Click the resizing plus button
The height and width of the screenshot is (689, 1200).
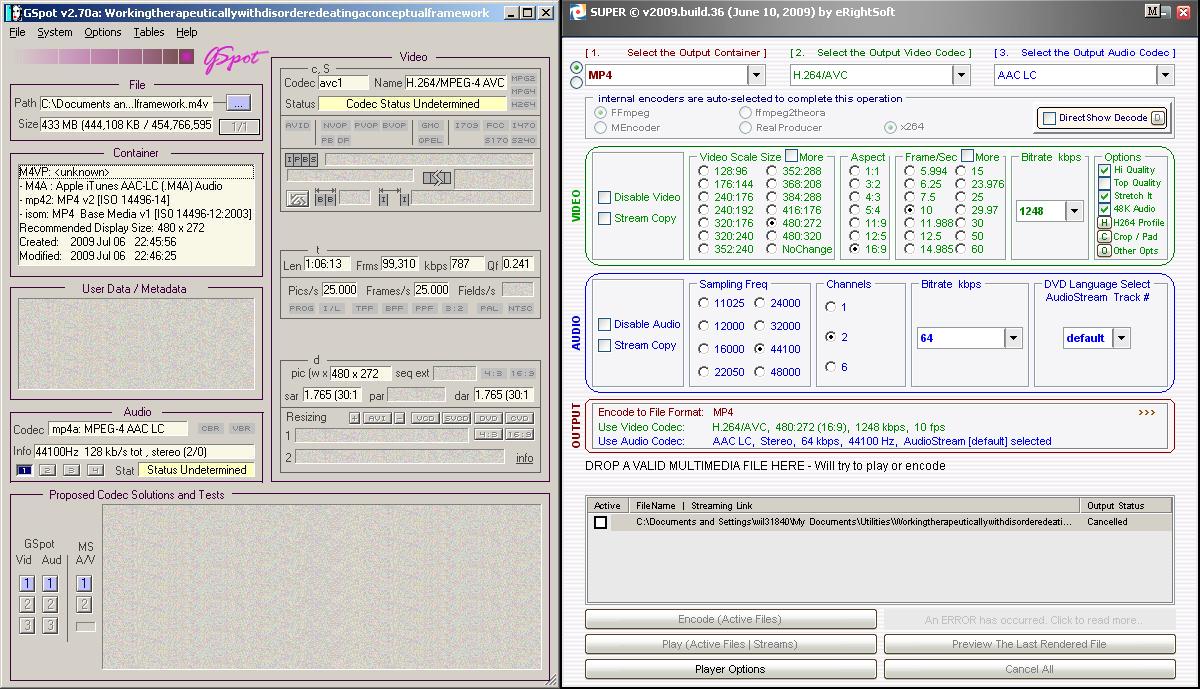354,418
